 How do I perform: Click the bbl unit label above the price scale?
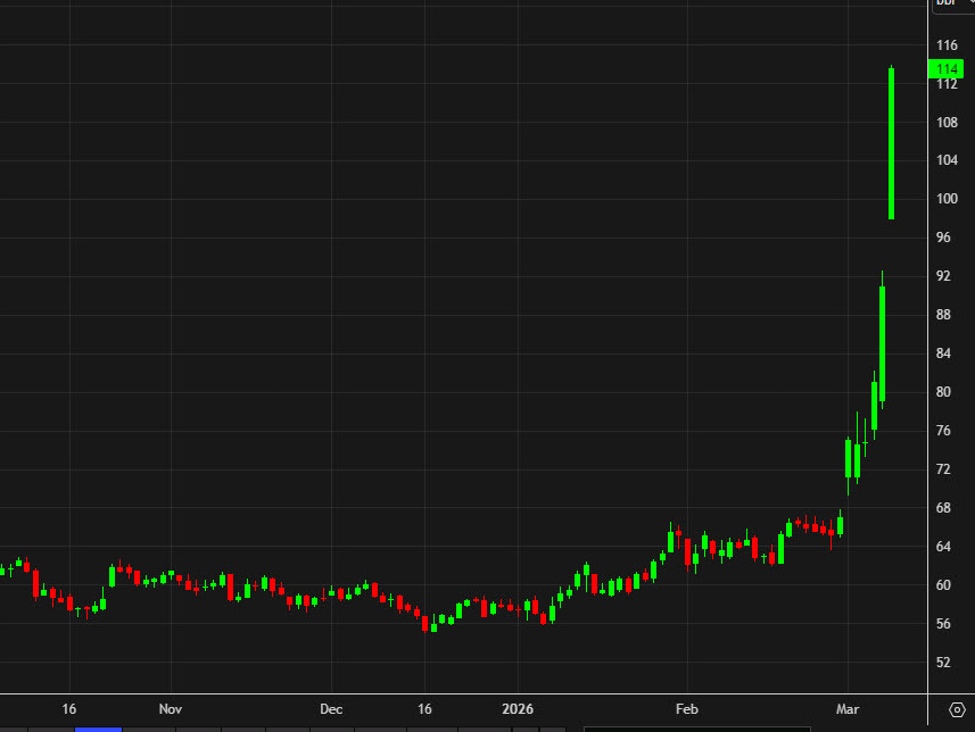(x=944, y=4)
